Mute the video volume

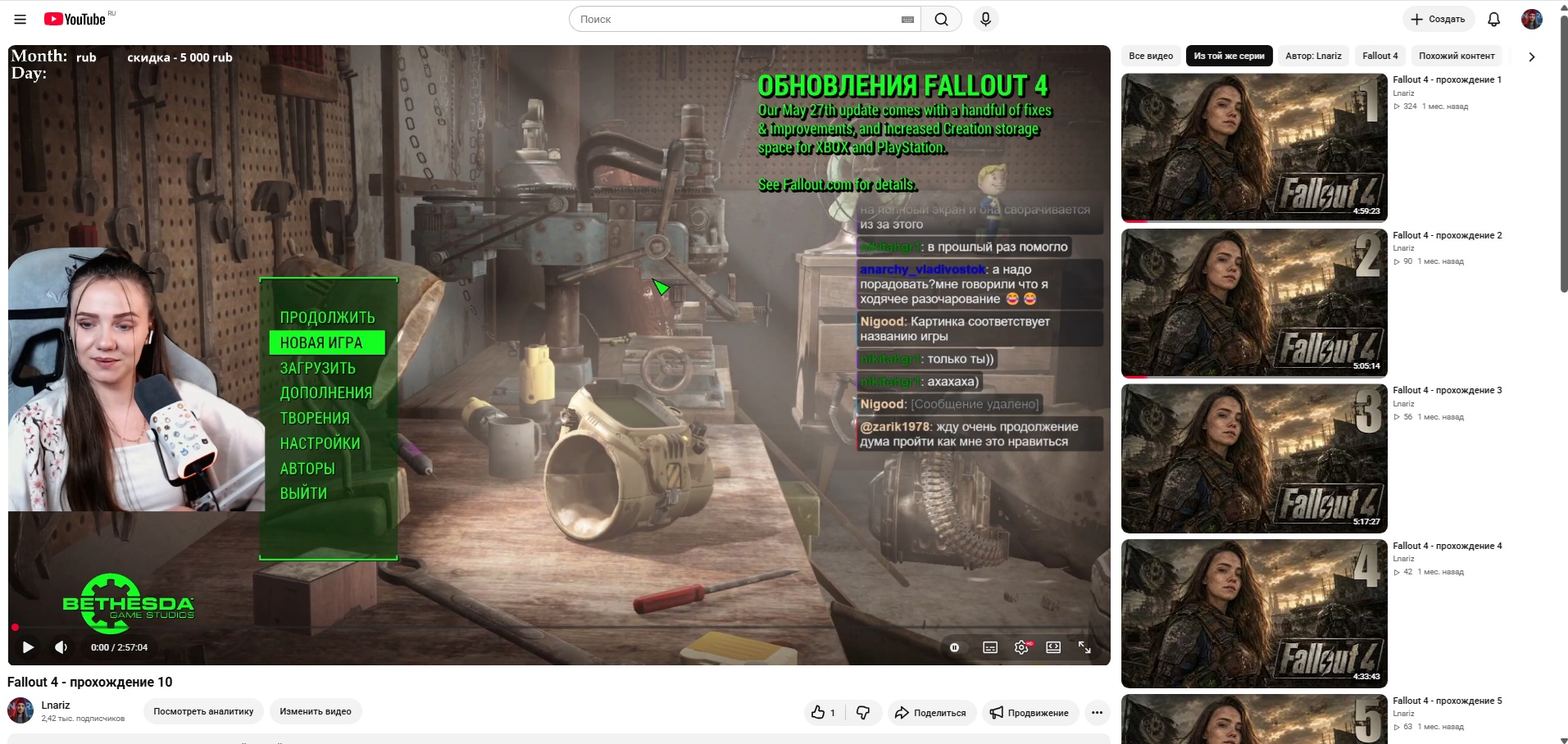[x=61, y=647]
